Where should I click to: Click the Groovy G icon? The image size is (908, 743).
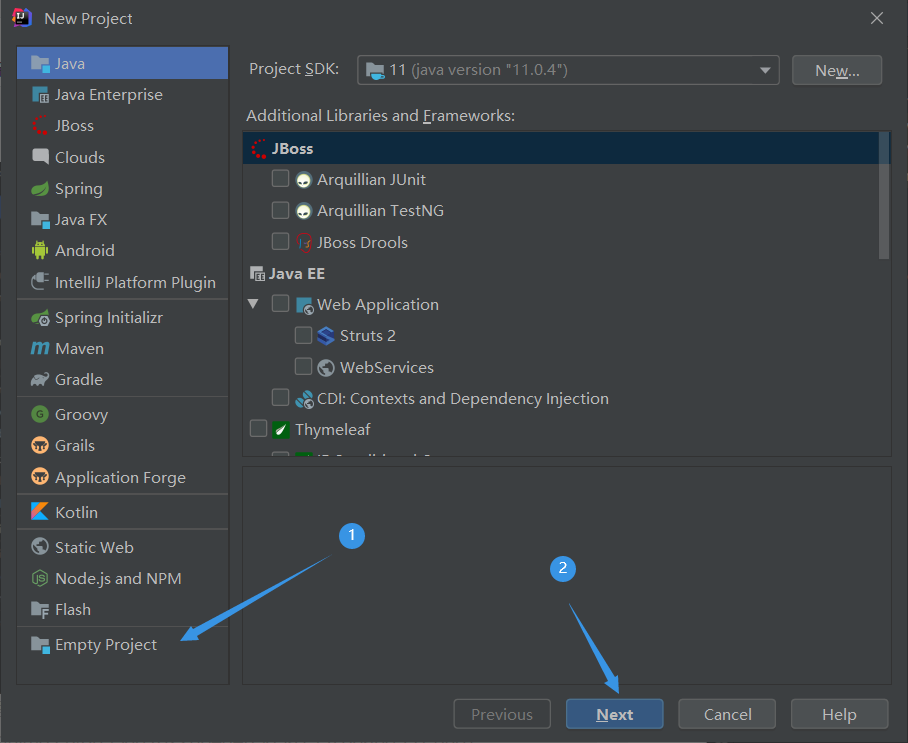coord(40,414)
